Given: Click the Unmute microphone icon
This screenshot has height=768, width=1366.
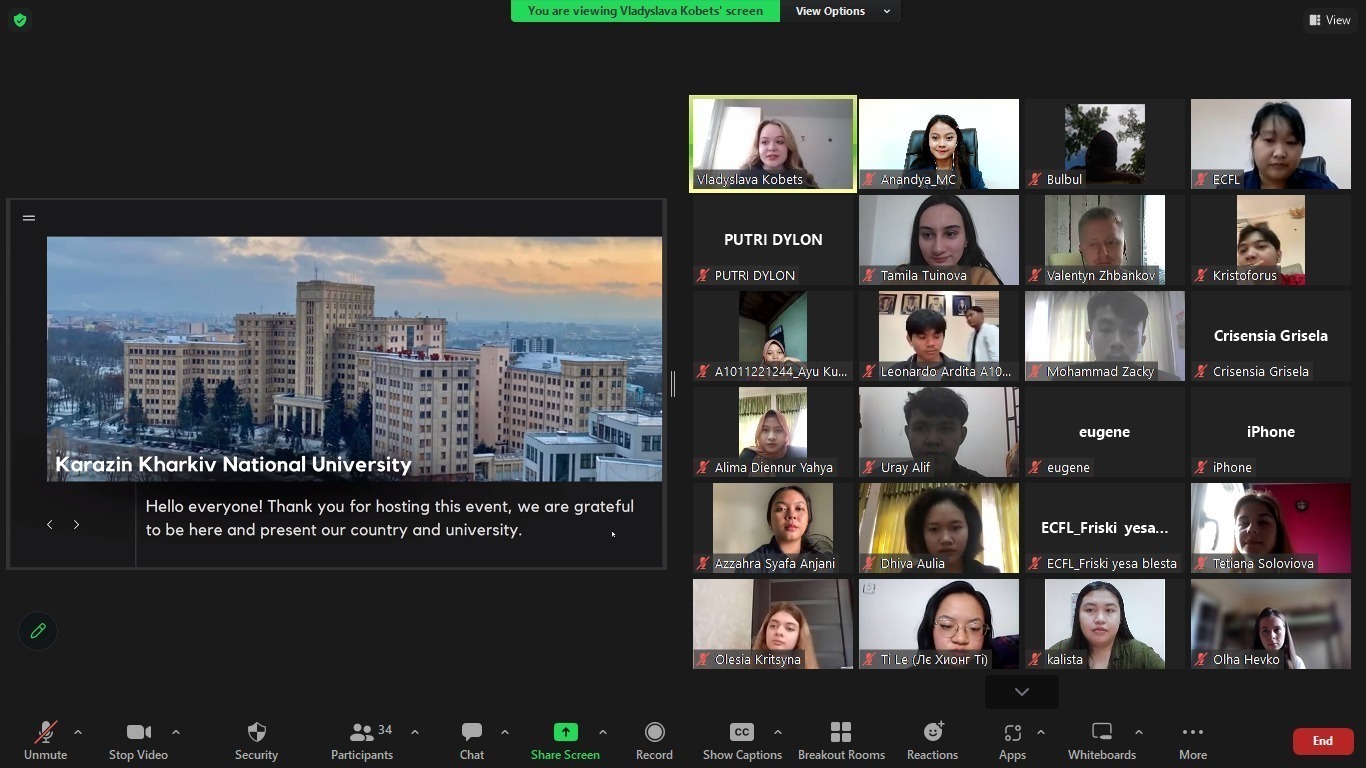Looking at the screenshot, I should click(45, 733).
